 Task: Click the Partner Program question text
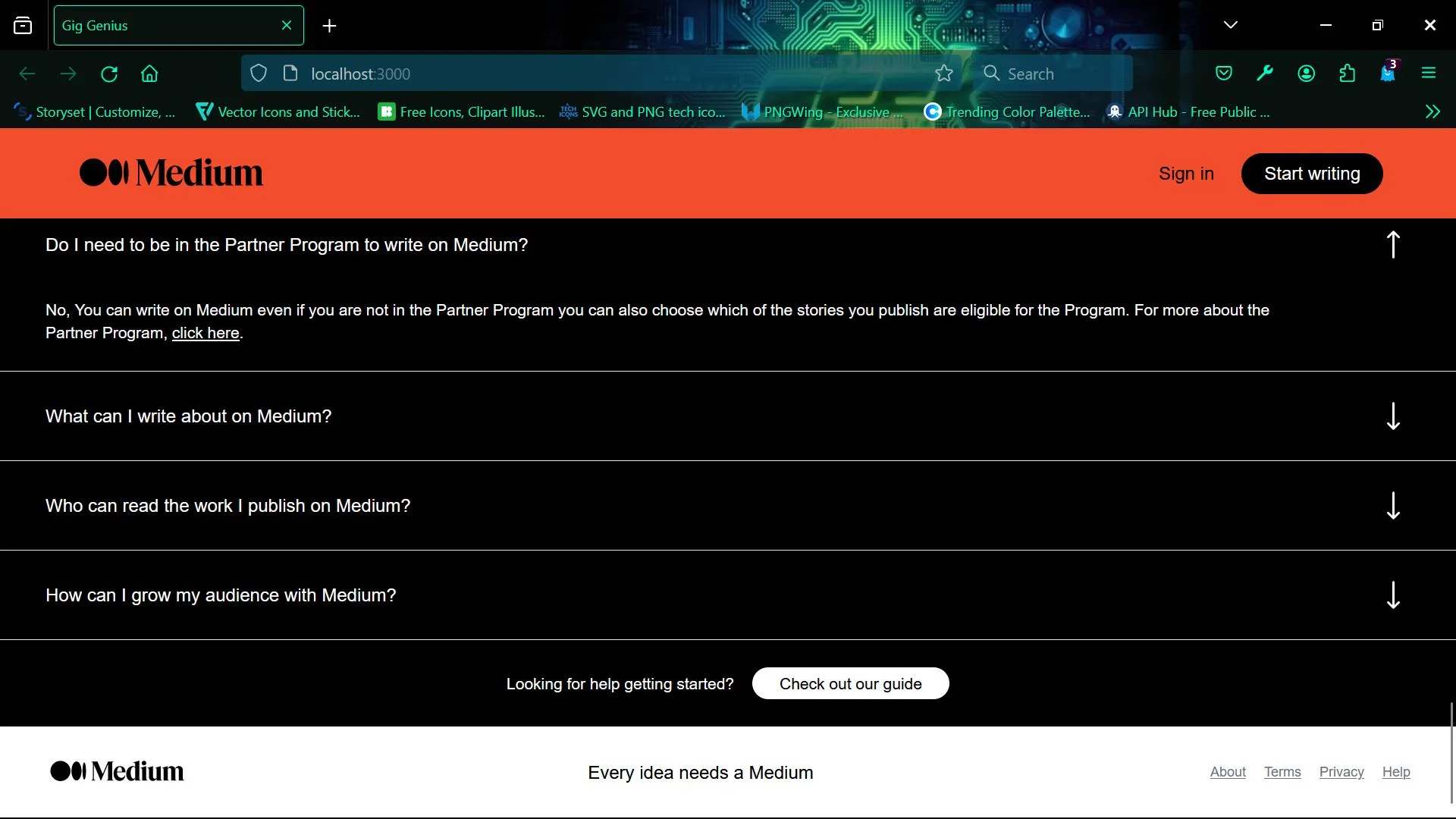(x=287, y=245)
